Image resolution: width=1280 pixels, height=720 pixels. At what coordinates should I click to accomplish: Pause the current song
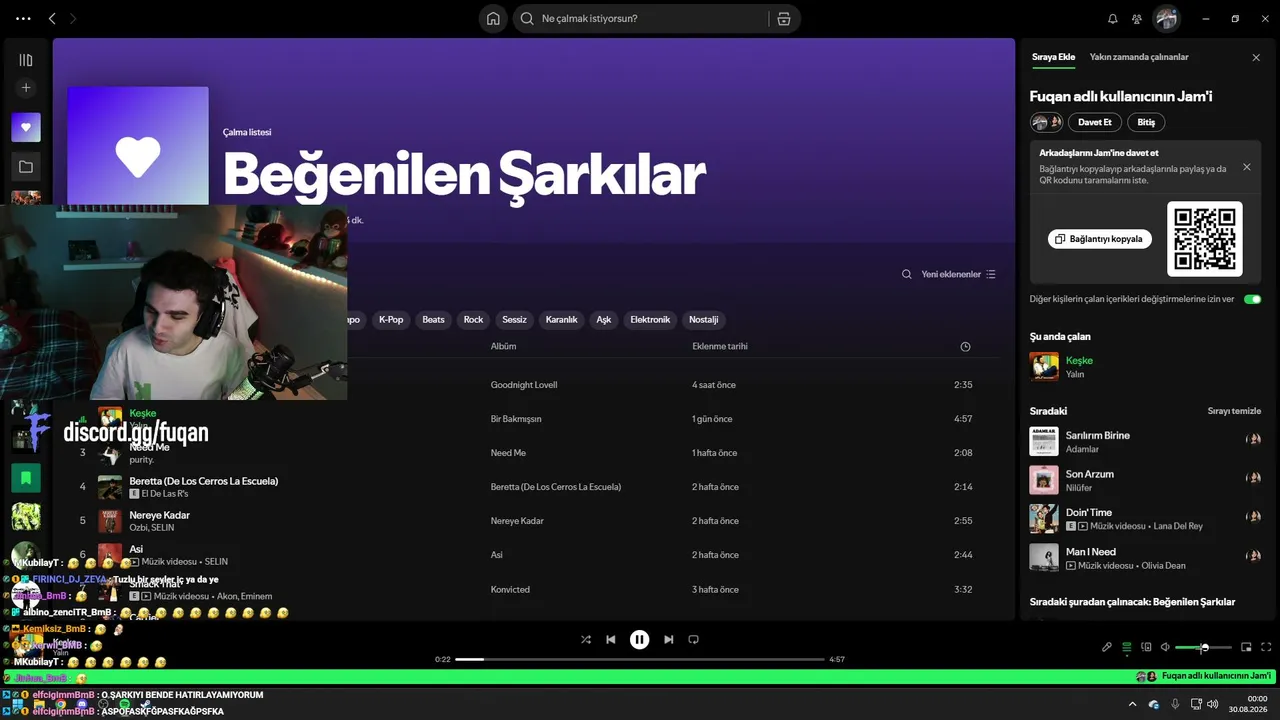coord(639,640)
